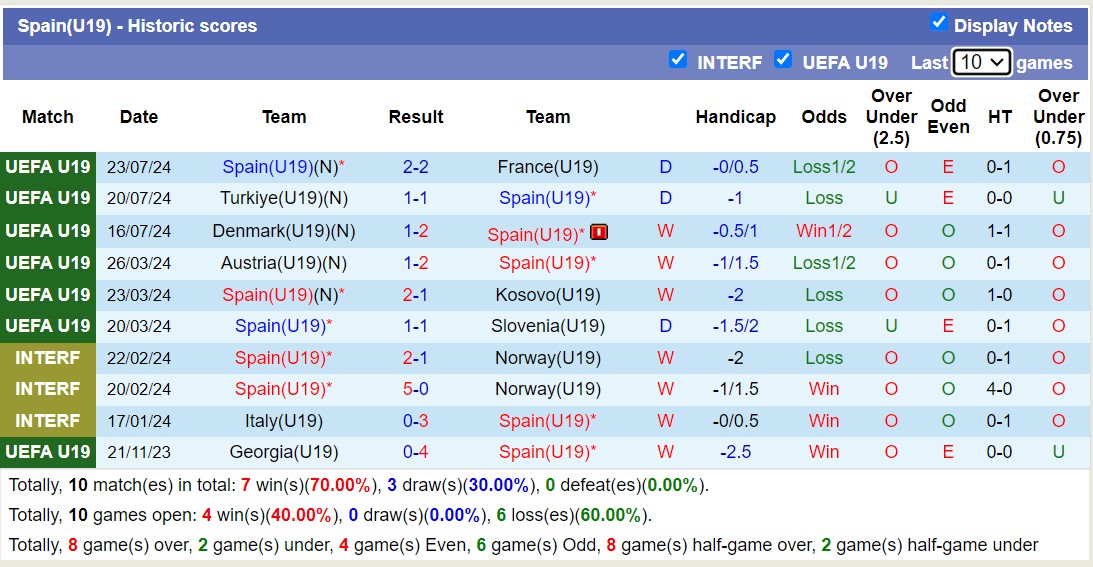
Task: Uncheck the INTERF filter checkbox
Action: click(x=678, y=60)
